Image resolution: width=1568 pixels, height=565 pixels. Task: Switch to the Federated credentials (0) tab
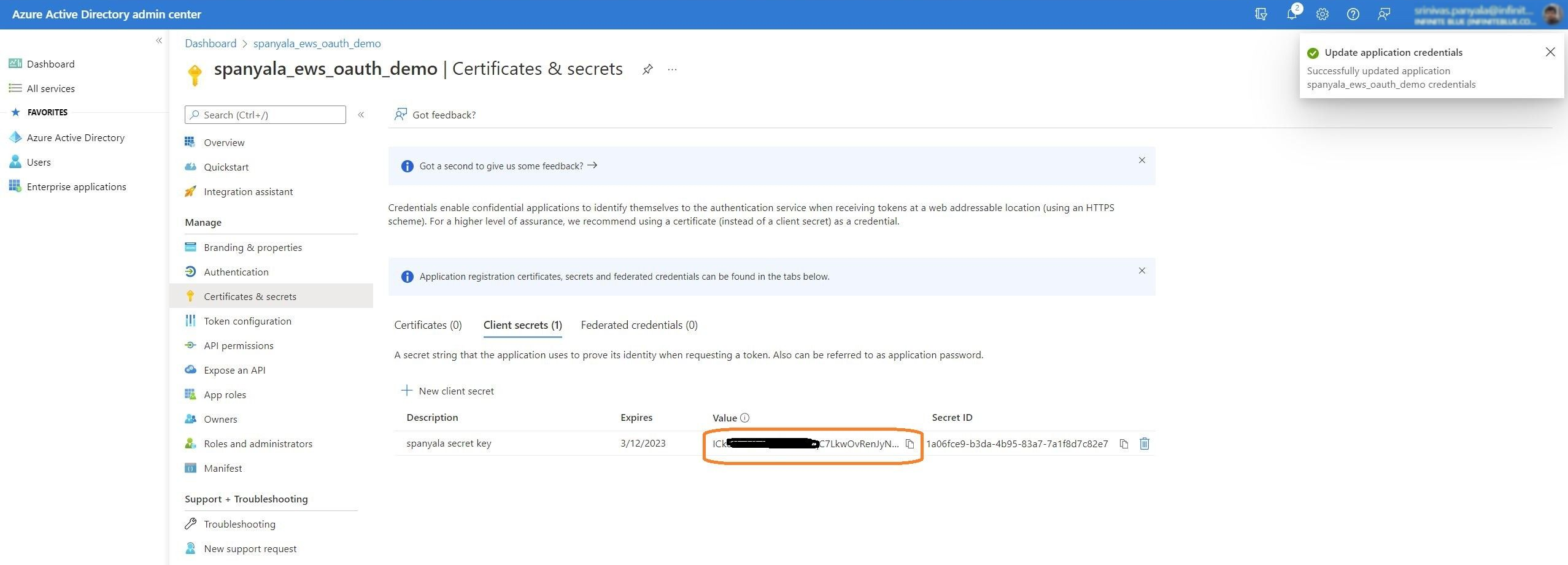click(x=639, y=325)
